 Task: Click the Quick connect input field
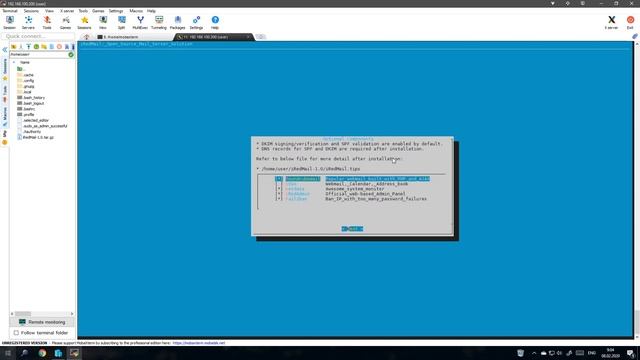tap(38, 36)
